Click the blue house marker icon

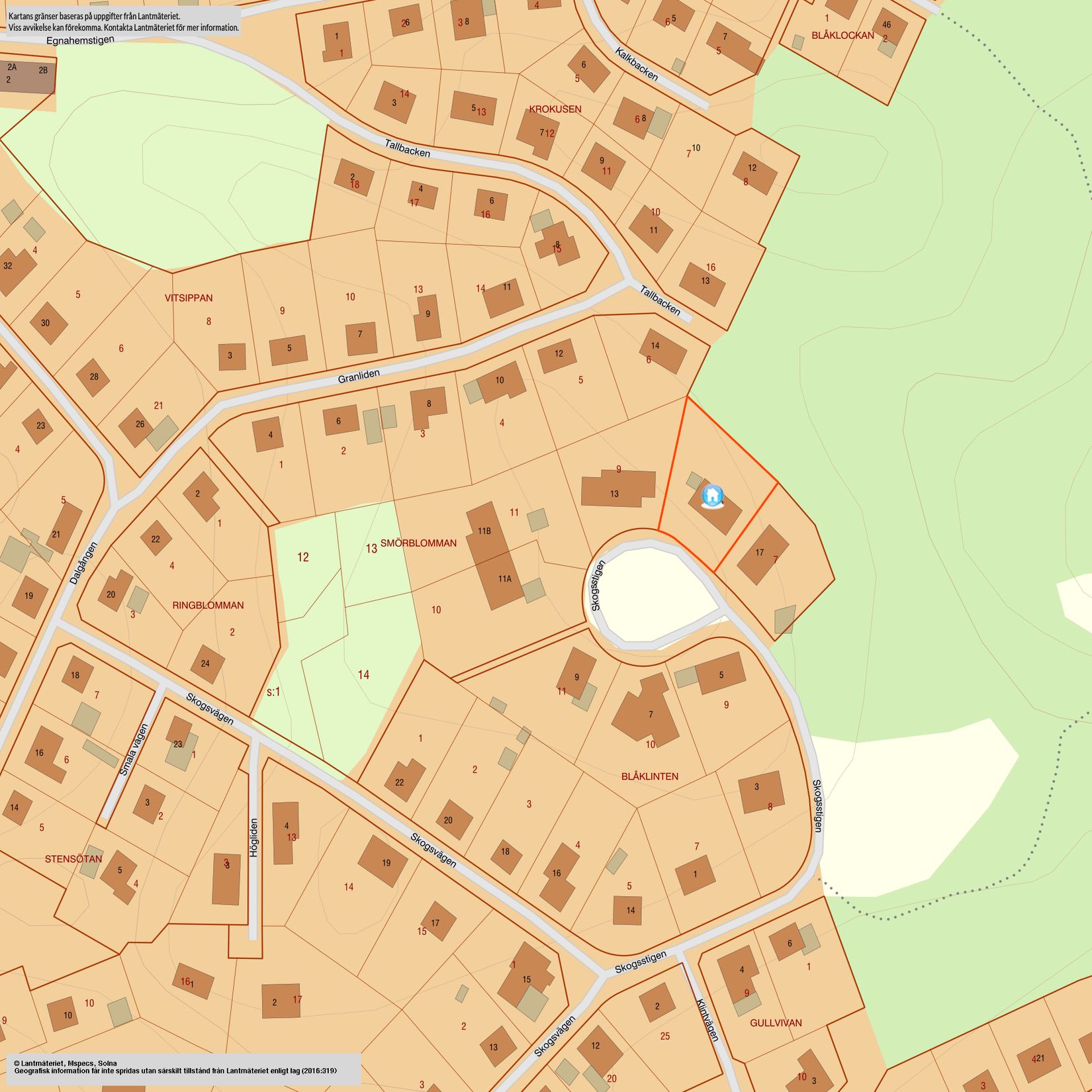(712, 496)
